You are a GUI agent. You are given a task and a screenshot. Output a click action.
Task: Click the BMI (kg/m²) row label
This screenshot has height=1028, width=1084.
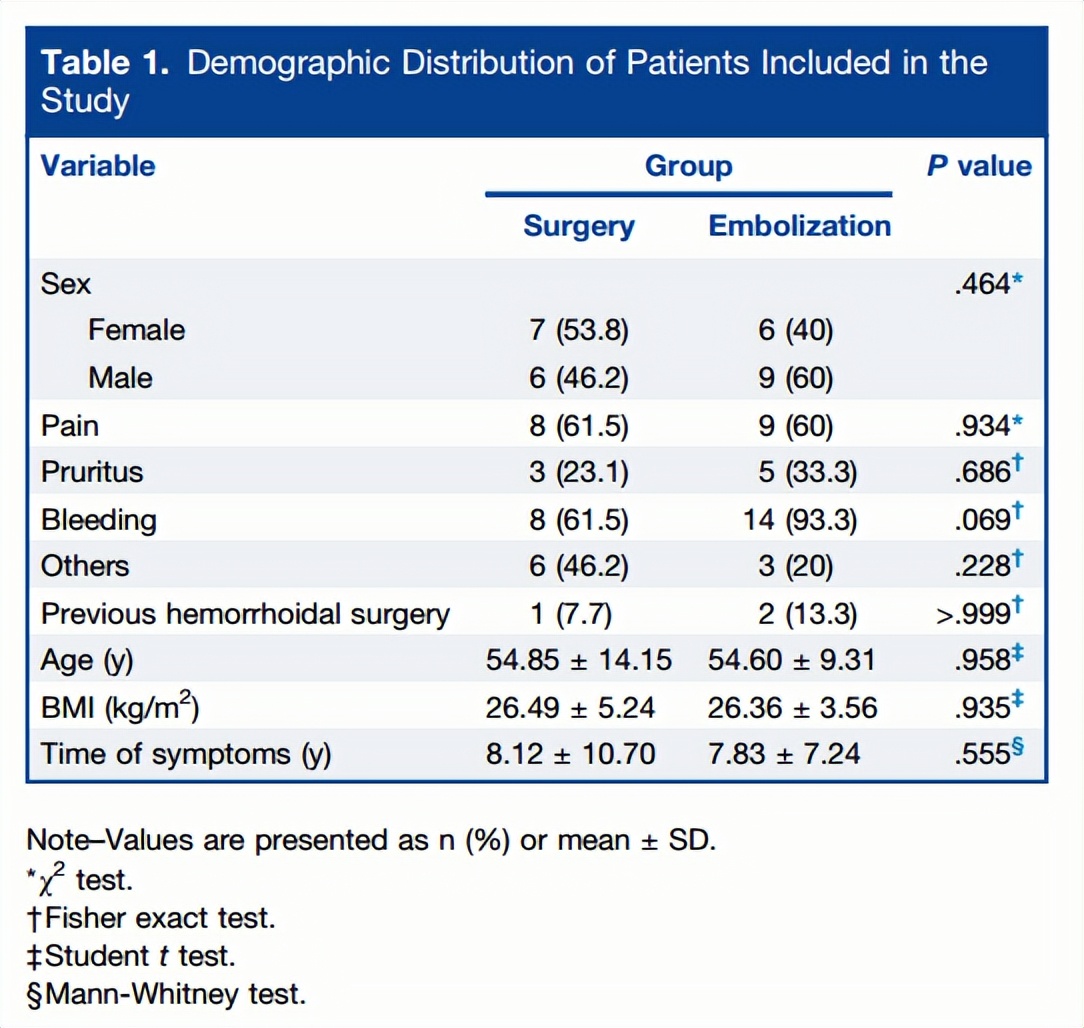click(120, 708)
